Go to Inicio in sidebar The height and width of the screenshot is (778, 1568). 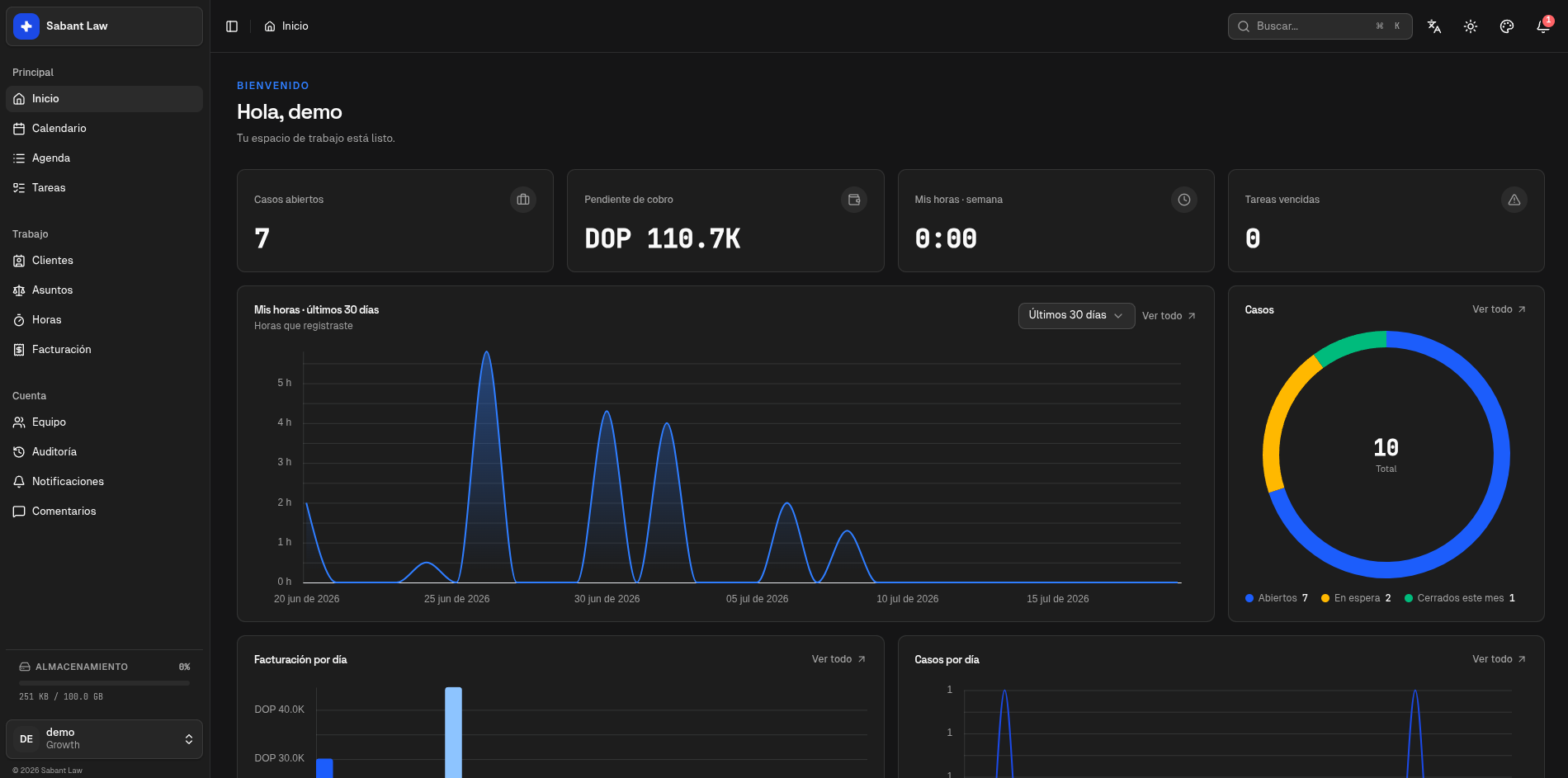[104, 99]
